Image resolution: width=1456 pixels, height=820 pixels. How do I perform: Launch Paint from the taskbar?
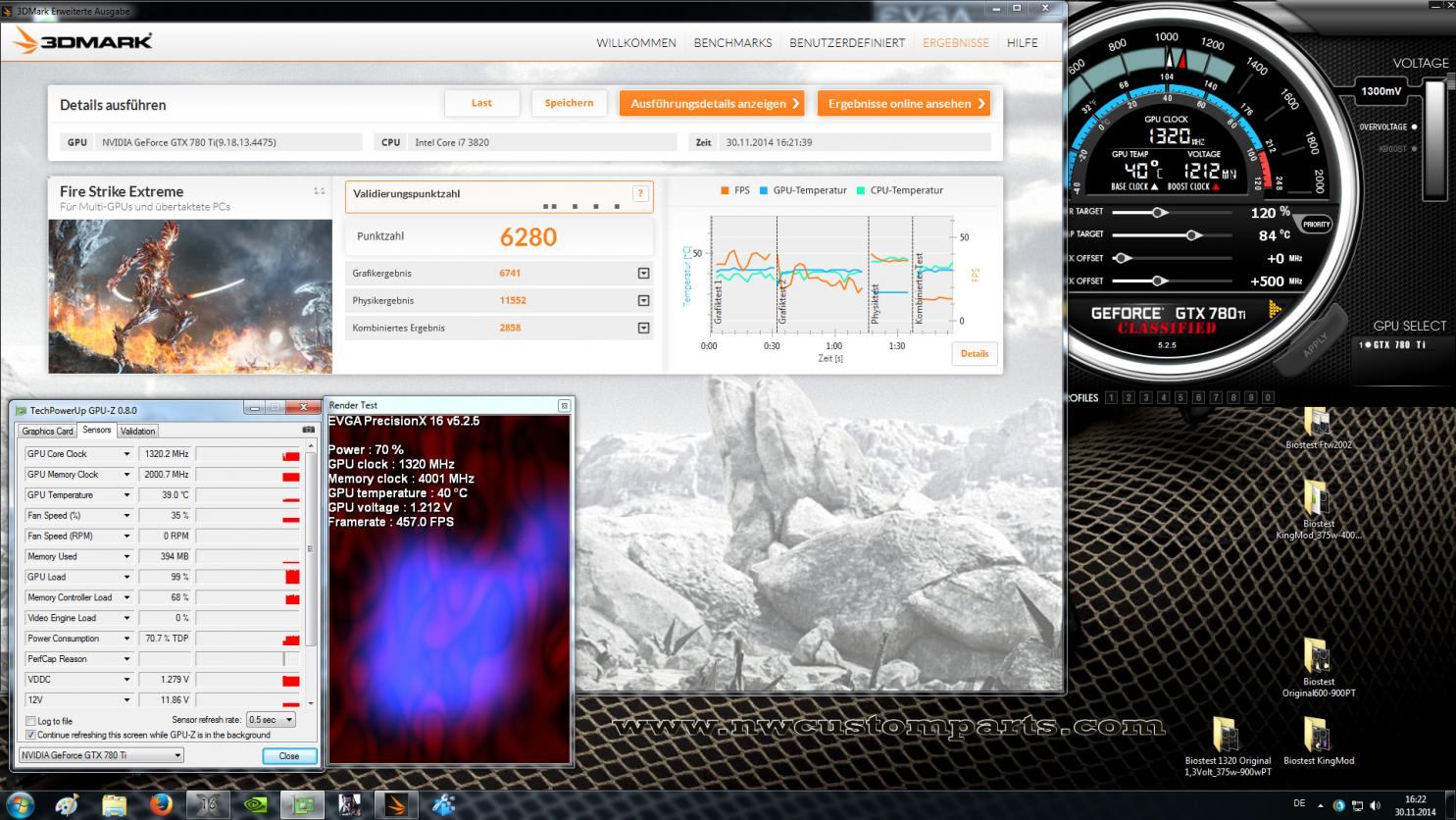tap(68, 805)
